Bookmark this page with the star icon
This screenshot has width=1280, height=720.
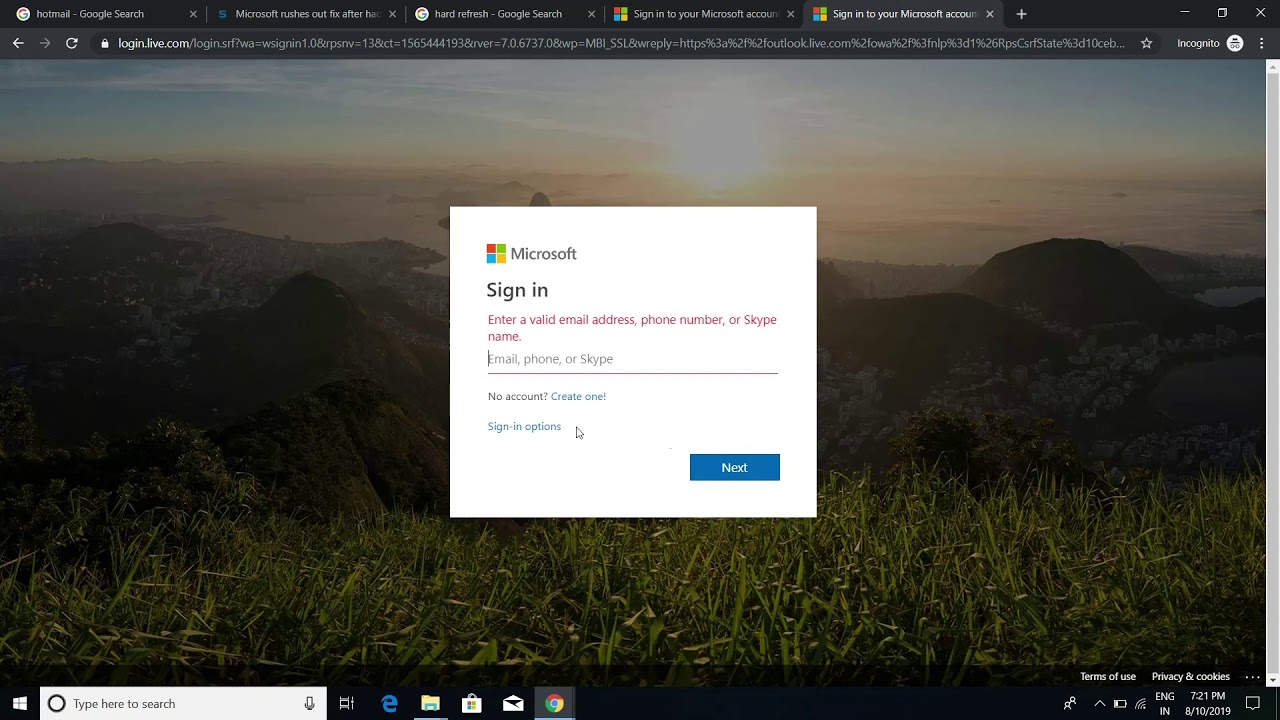(x=1146, y=43)
